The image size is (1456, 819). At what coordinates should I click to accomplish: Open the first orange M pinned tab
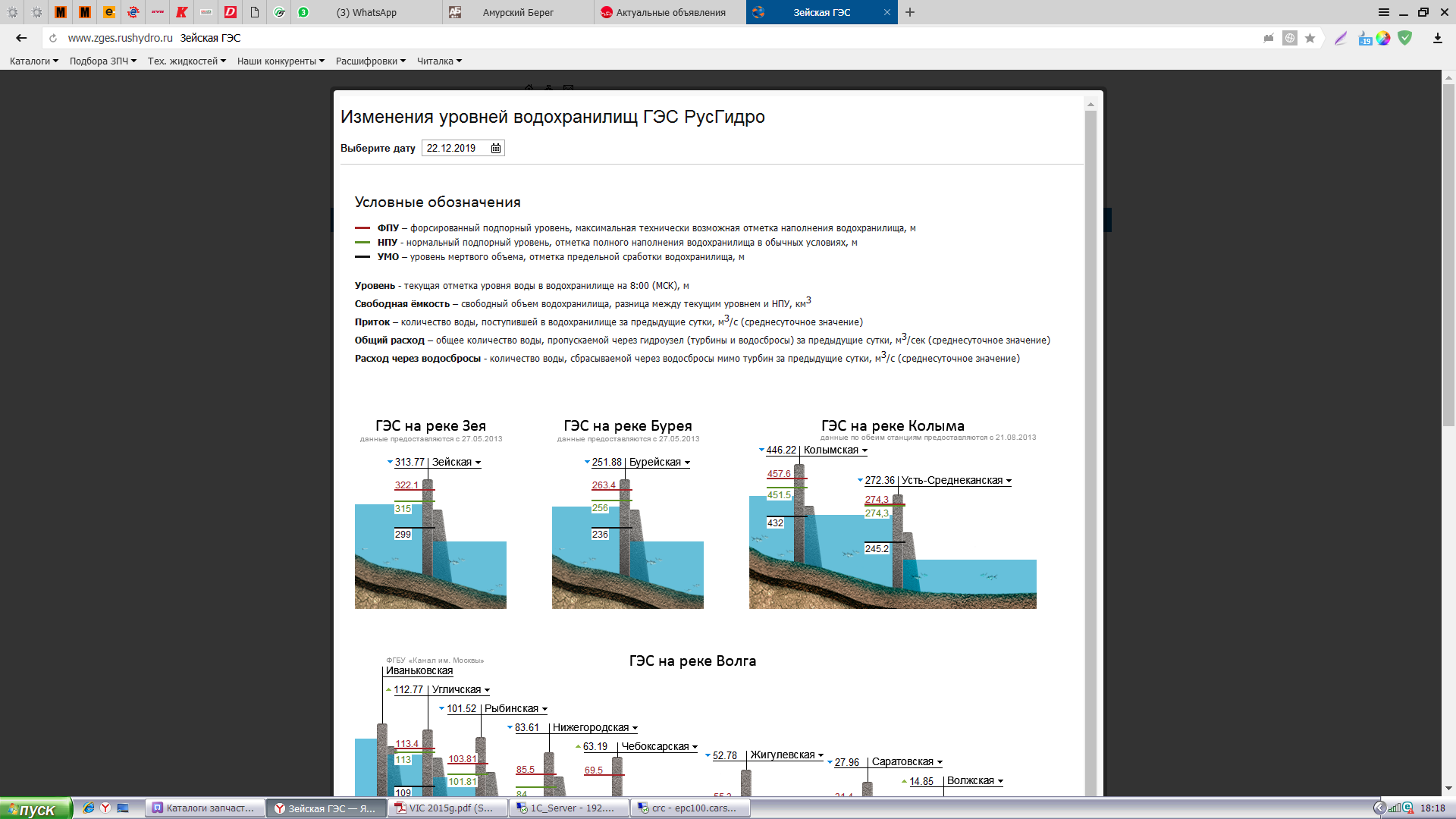(x=61, y=12)
